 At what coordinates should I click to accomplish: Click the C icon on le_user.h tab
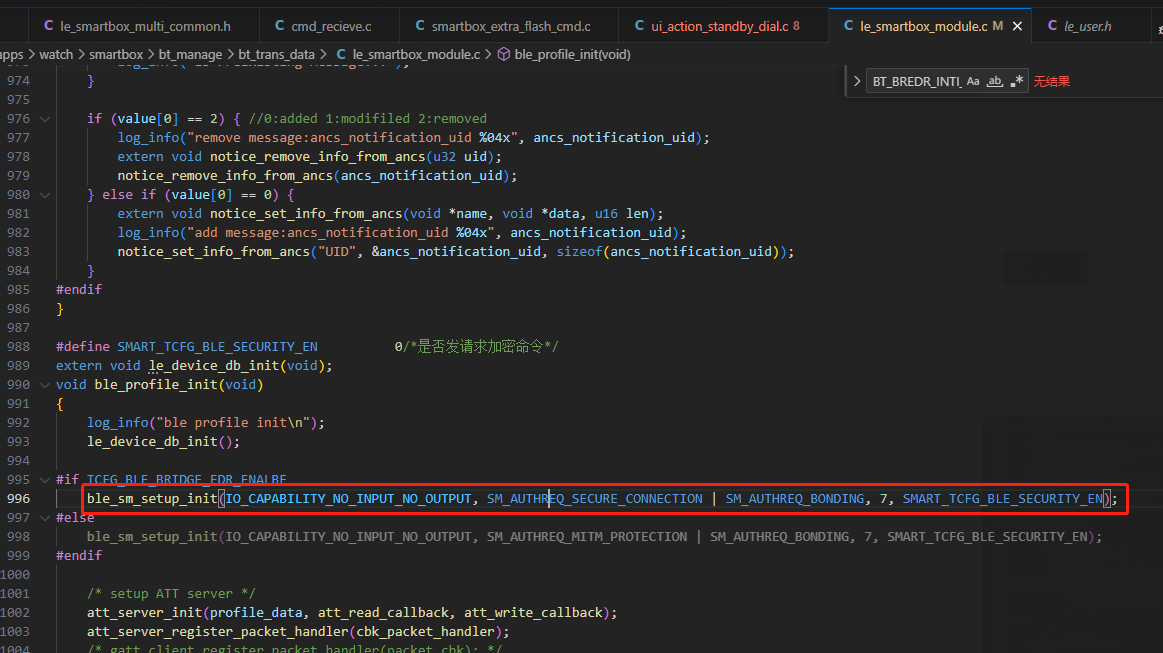tap(1052, 26)
